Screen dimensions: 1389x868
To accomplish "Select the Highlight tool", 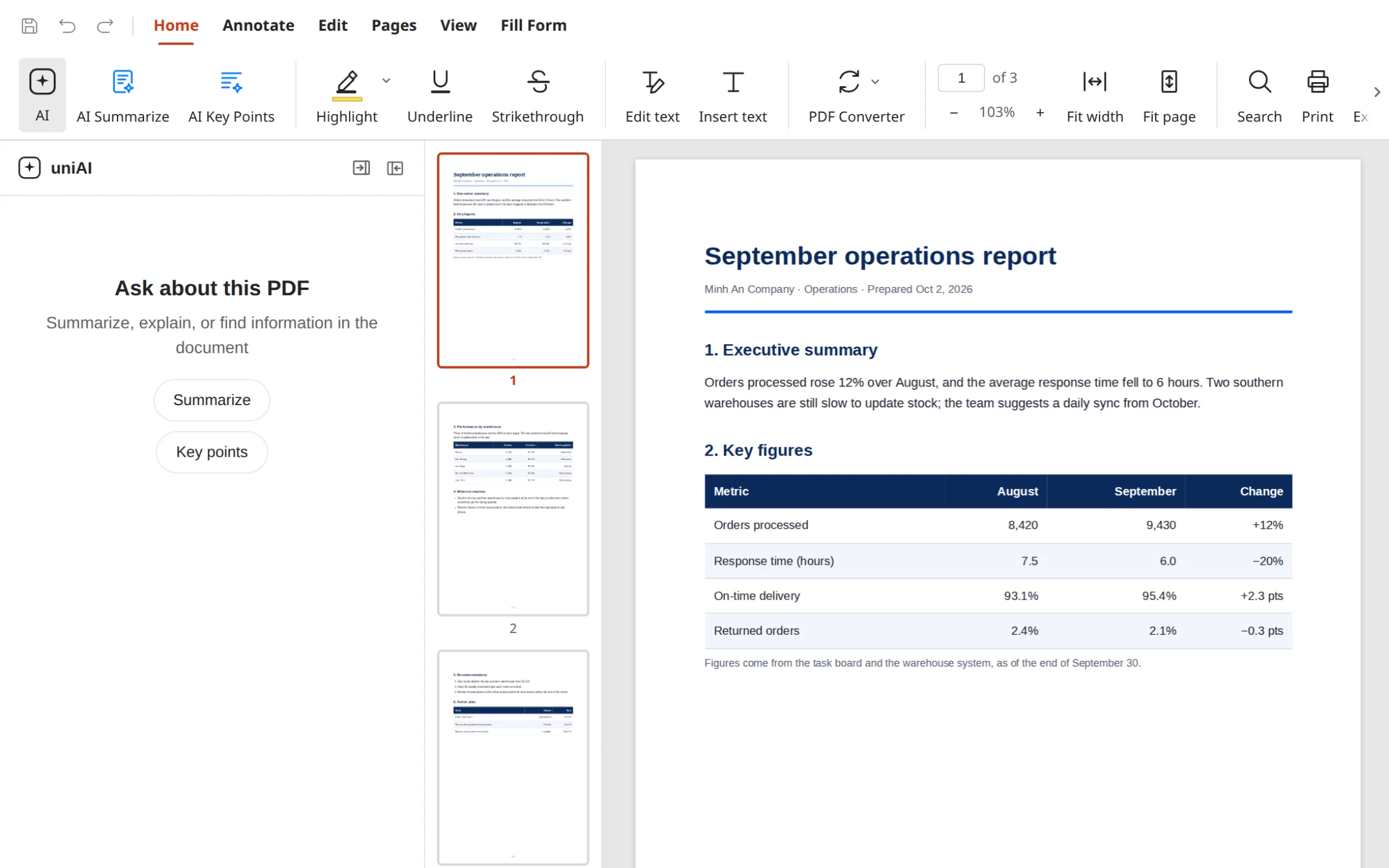I will click(347, 96).
